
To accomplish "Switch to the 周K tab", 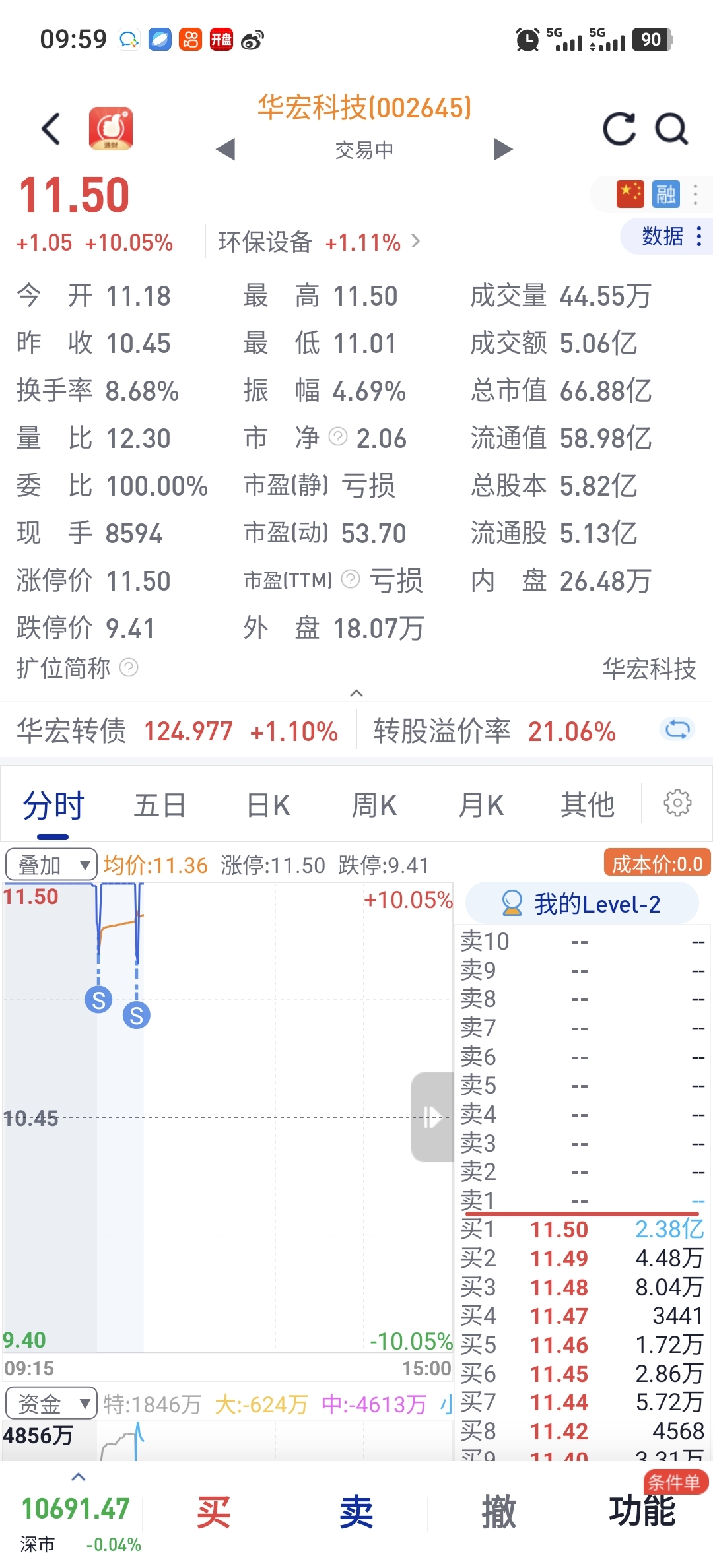I will [374, 805].
